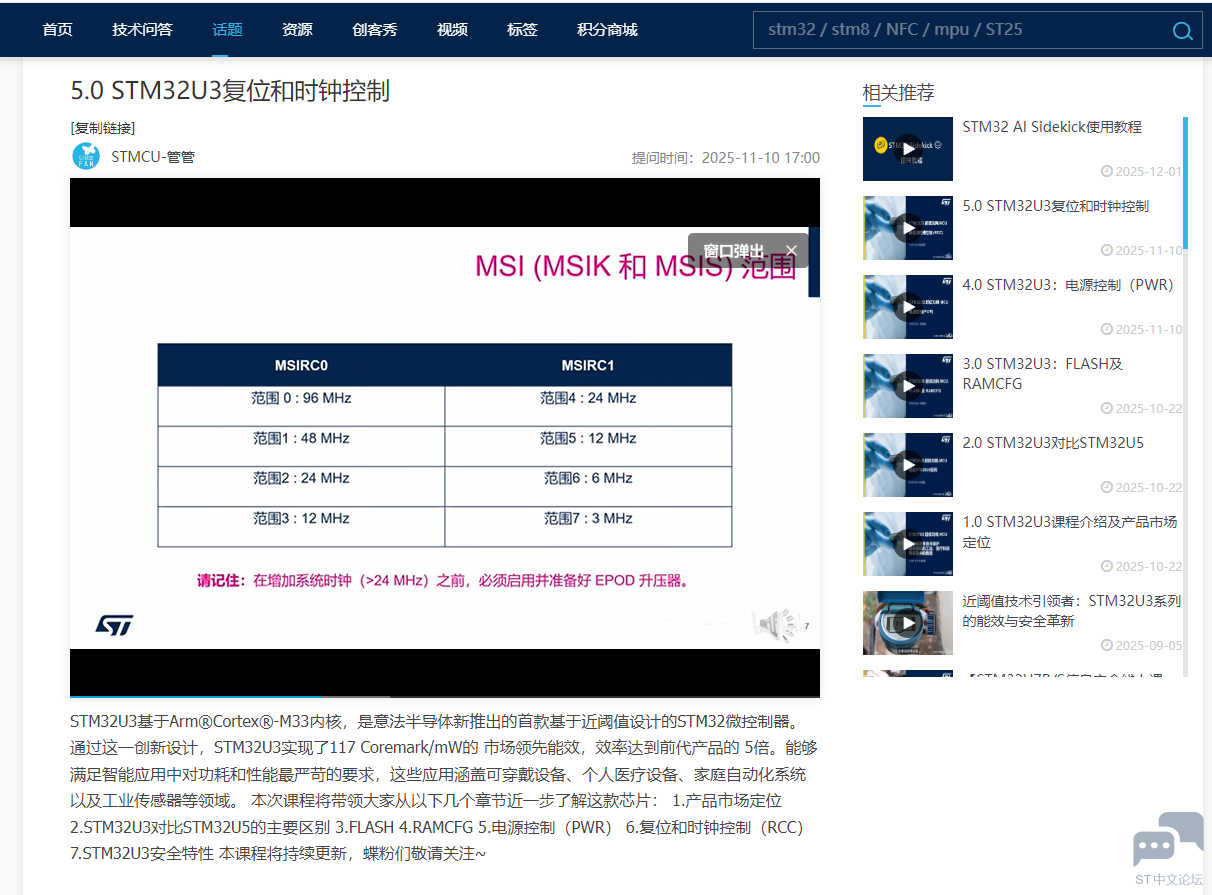Click the 提问时间：2025-11-10 17:00 text
1212x895 pixels.
(725, 158)
